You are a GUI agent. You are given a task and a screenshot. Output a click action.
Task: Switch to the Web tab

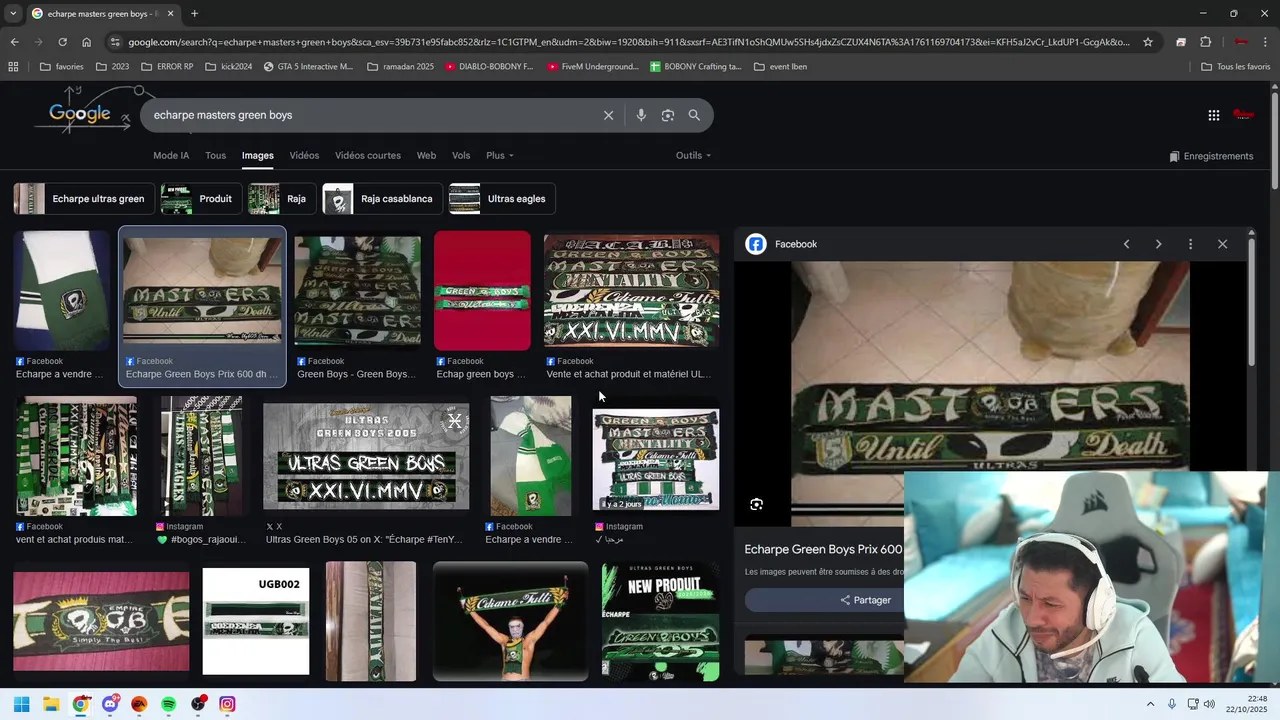click(x=426, y=156)
